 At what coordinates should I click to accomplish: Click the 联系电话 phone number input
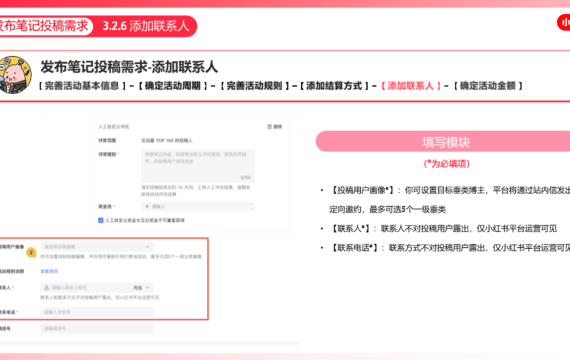point(97,312)
